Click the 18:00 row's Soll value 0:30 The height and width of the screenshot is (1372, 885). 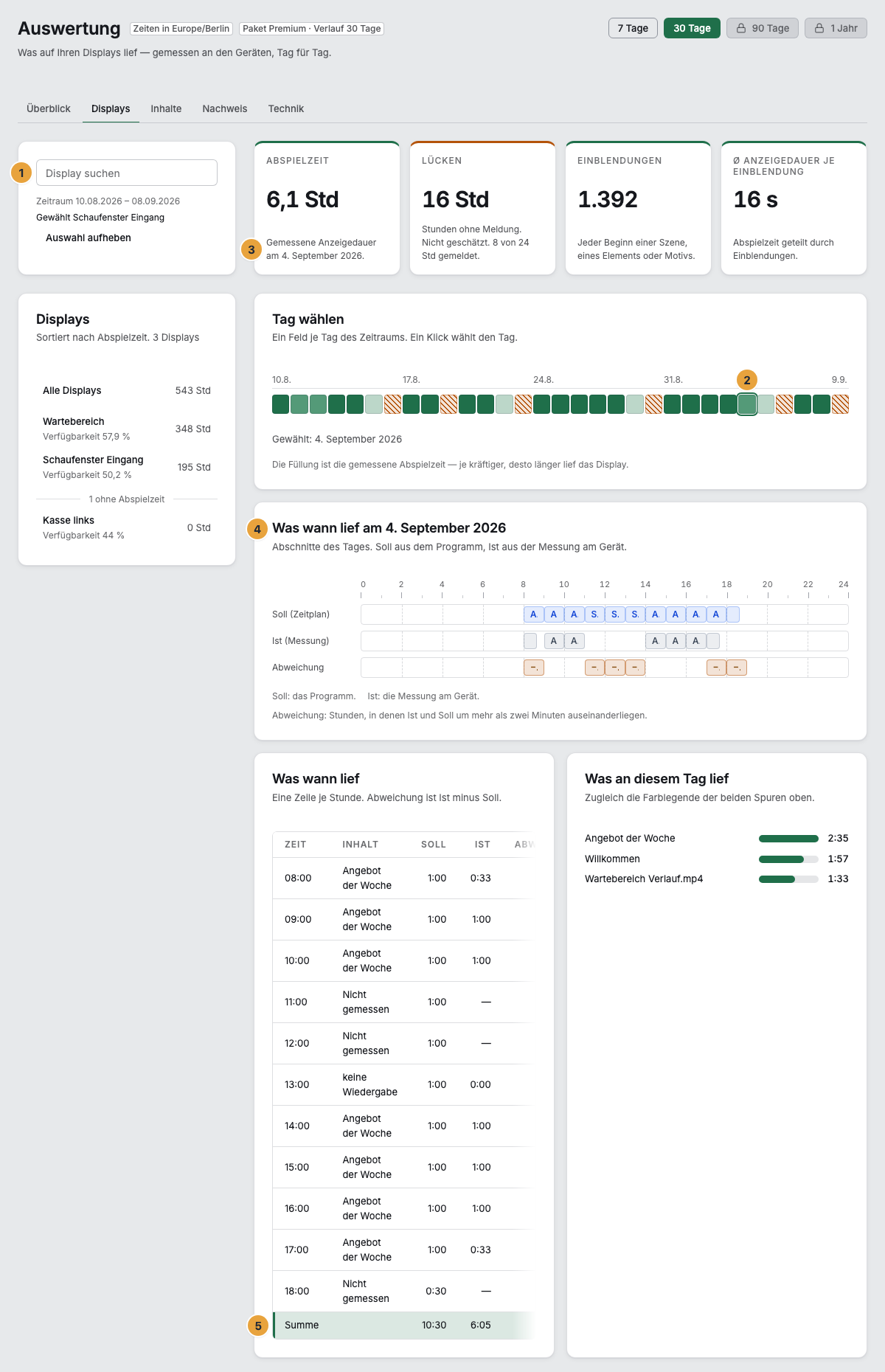coord(436,1291)
